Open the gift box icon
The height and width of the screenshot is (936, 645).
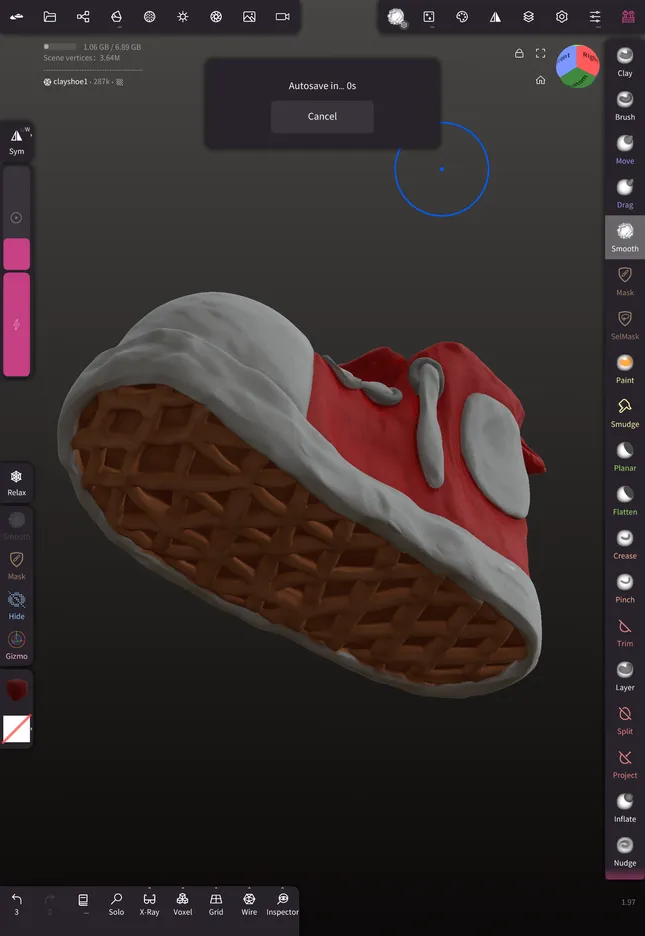(x=628, y=17)
